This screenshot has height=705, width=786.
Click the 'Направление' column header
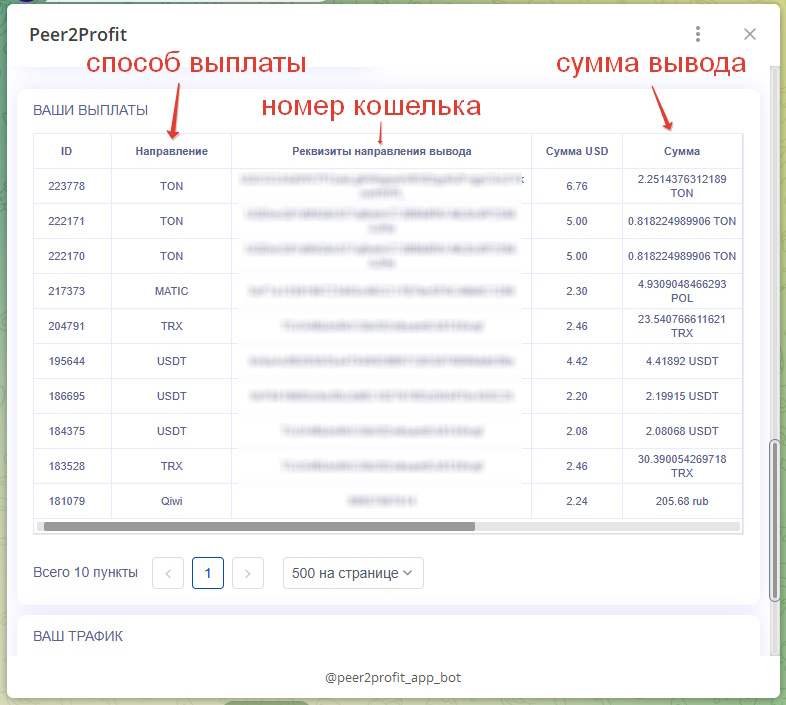tap(171, 151)
